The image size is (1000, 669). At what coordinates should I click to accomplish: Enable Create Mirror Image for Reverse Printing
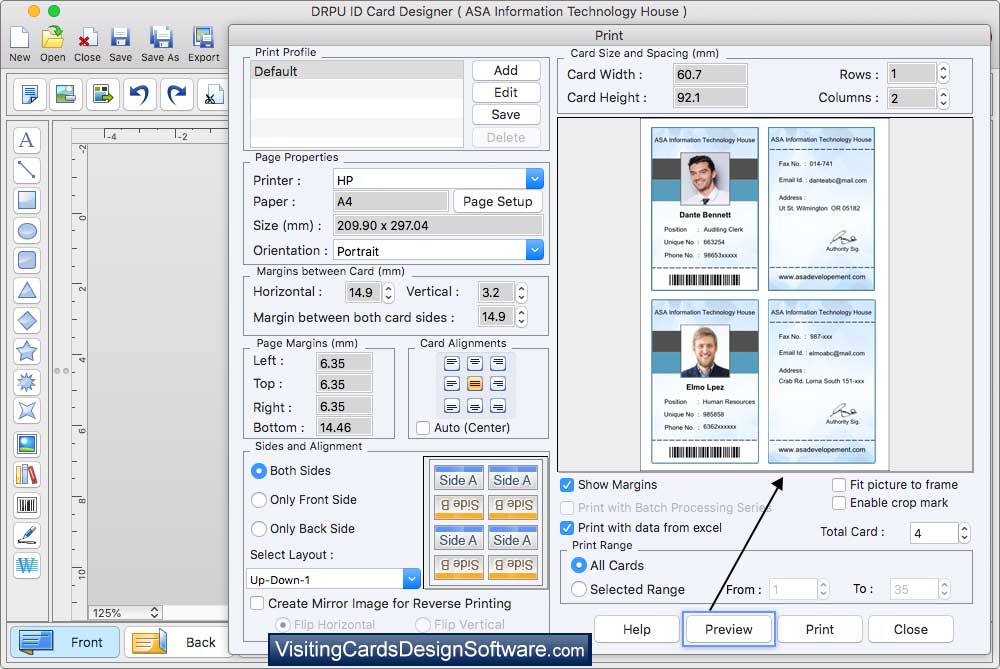pos(257,603)
